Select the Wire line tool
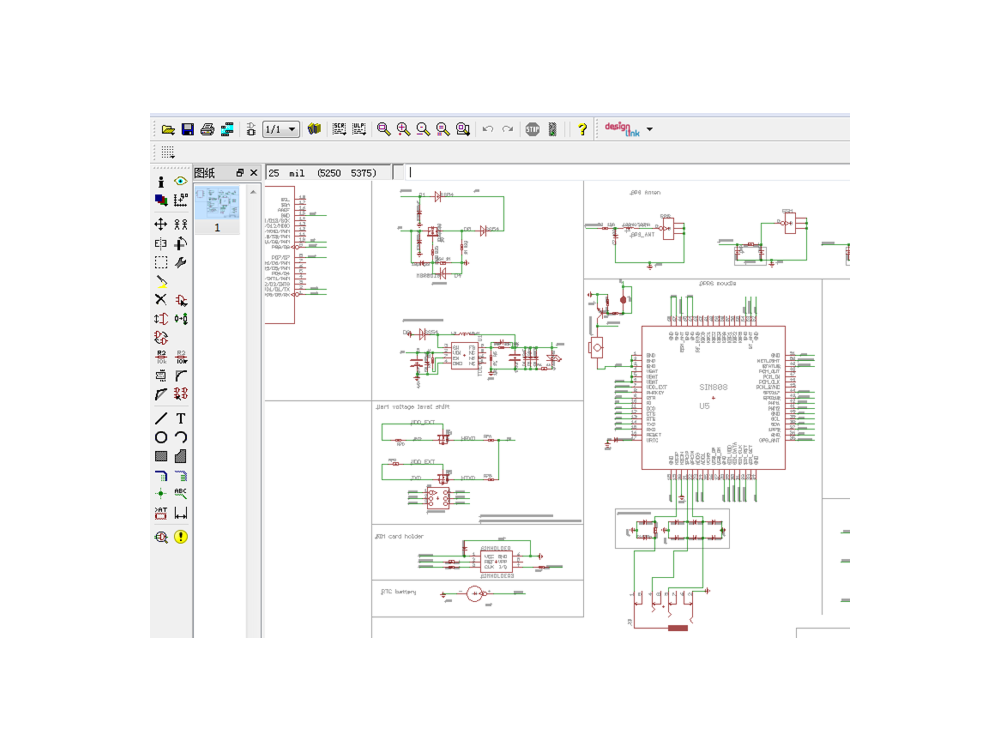The width and height of the screenshot is (1000, 750). (x=161, y=418)
